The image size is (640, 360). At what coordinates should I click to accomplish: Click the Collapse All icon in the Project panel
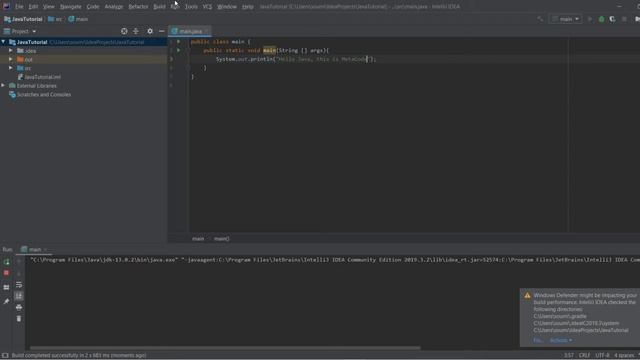(x=136, y=31)
